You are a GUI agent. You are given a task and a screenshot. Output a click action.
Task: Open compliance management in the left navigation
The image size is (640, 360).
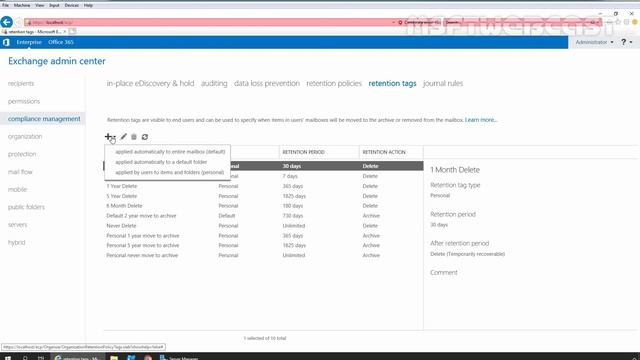(44, 119)
